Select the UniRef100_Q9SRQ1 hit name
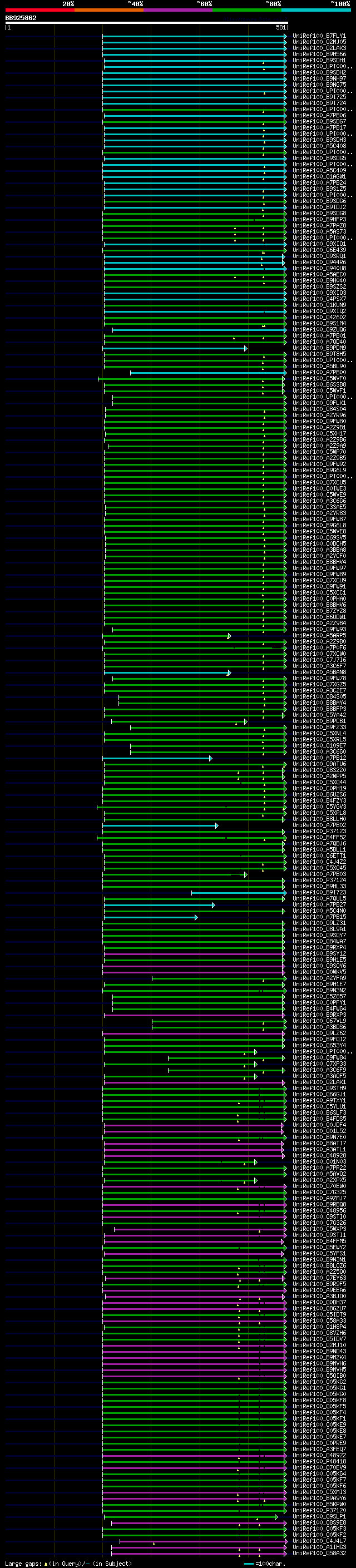This screenshot has height=1568, width=356. pos(319,256)
